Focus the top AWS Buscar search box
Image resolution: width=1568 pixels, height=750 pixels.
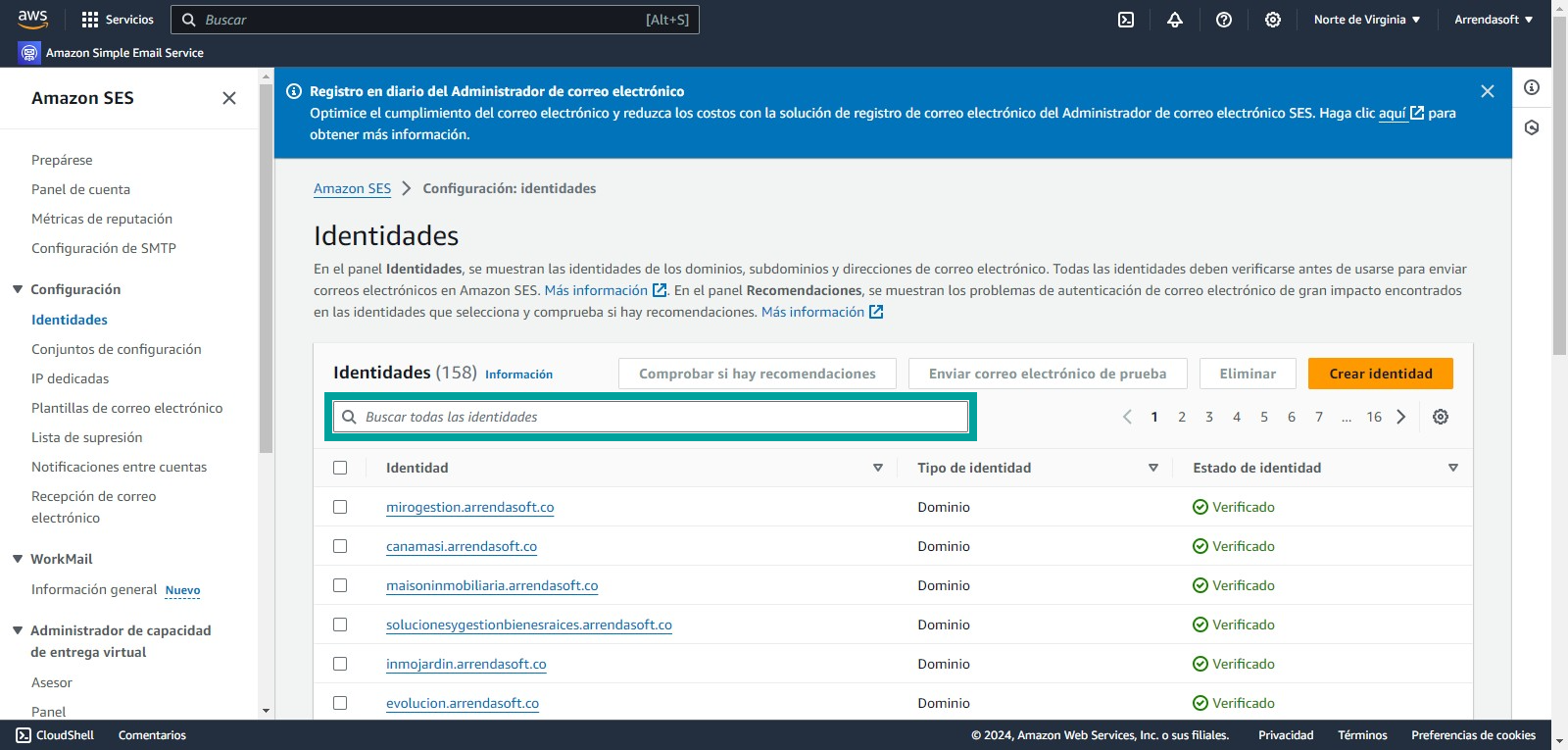[435, 20]
